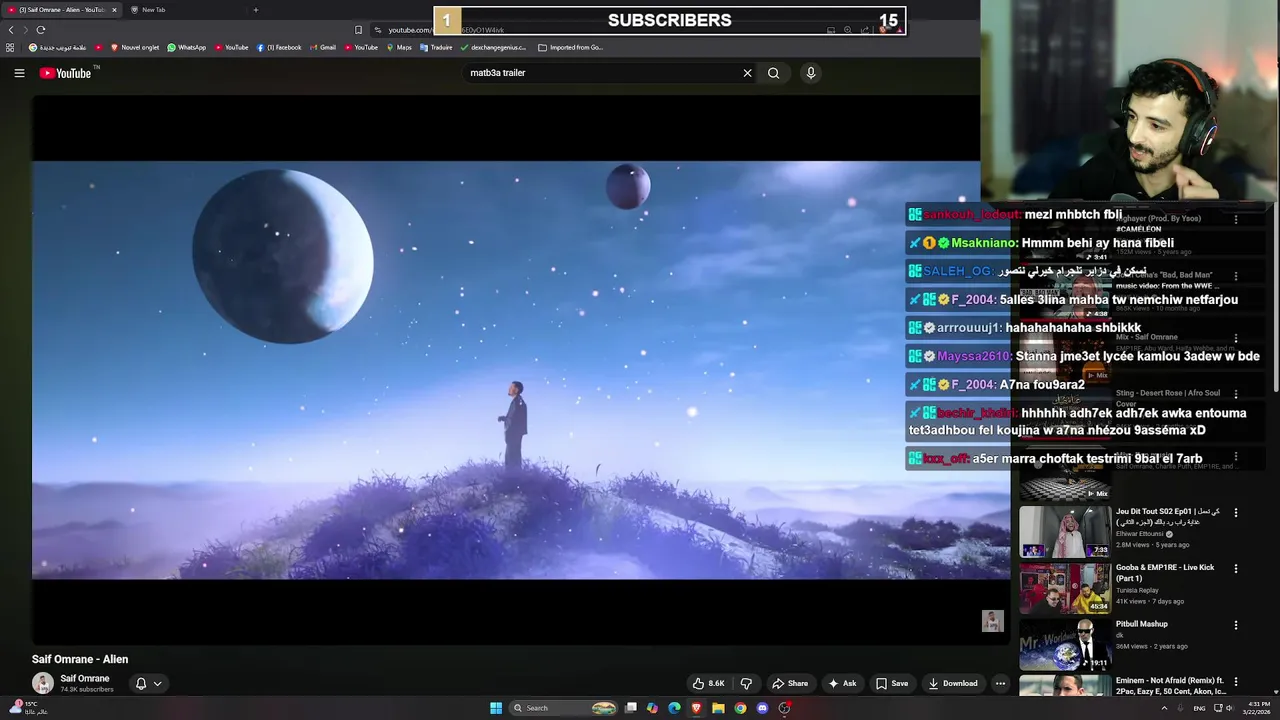Expand notification options chevron

(x=157, y=684)
